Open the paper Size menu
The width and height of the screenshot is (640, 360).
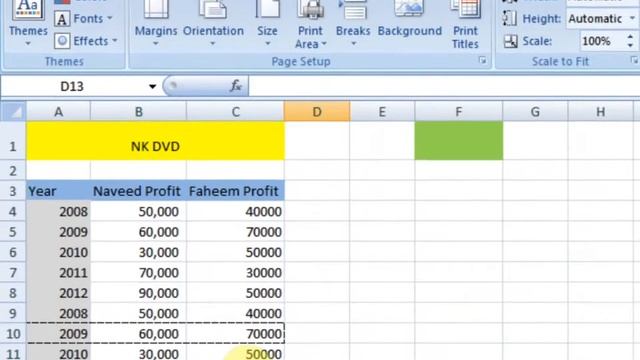coord(267,24)
